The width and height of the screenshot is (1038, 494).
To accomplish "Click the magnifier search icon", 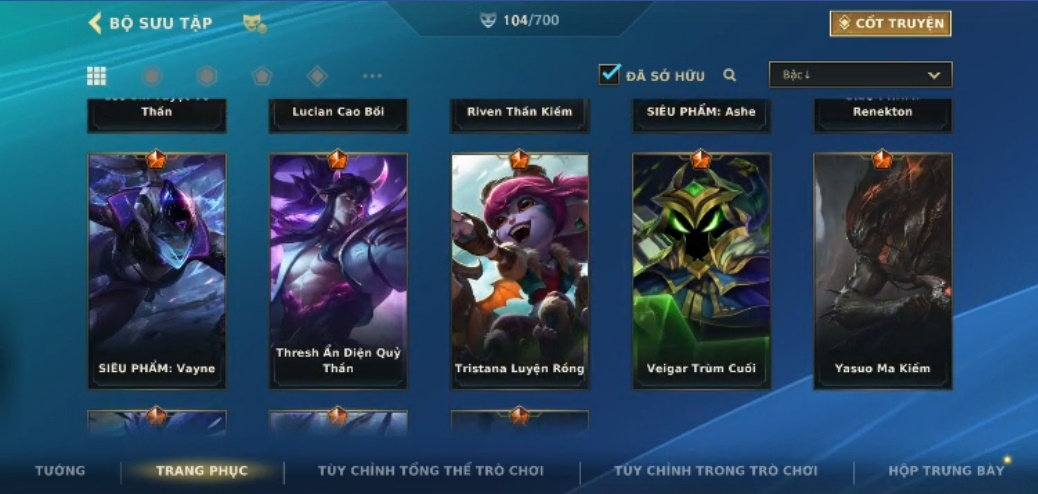I will click(730, 75).
